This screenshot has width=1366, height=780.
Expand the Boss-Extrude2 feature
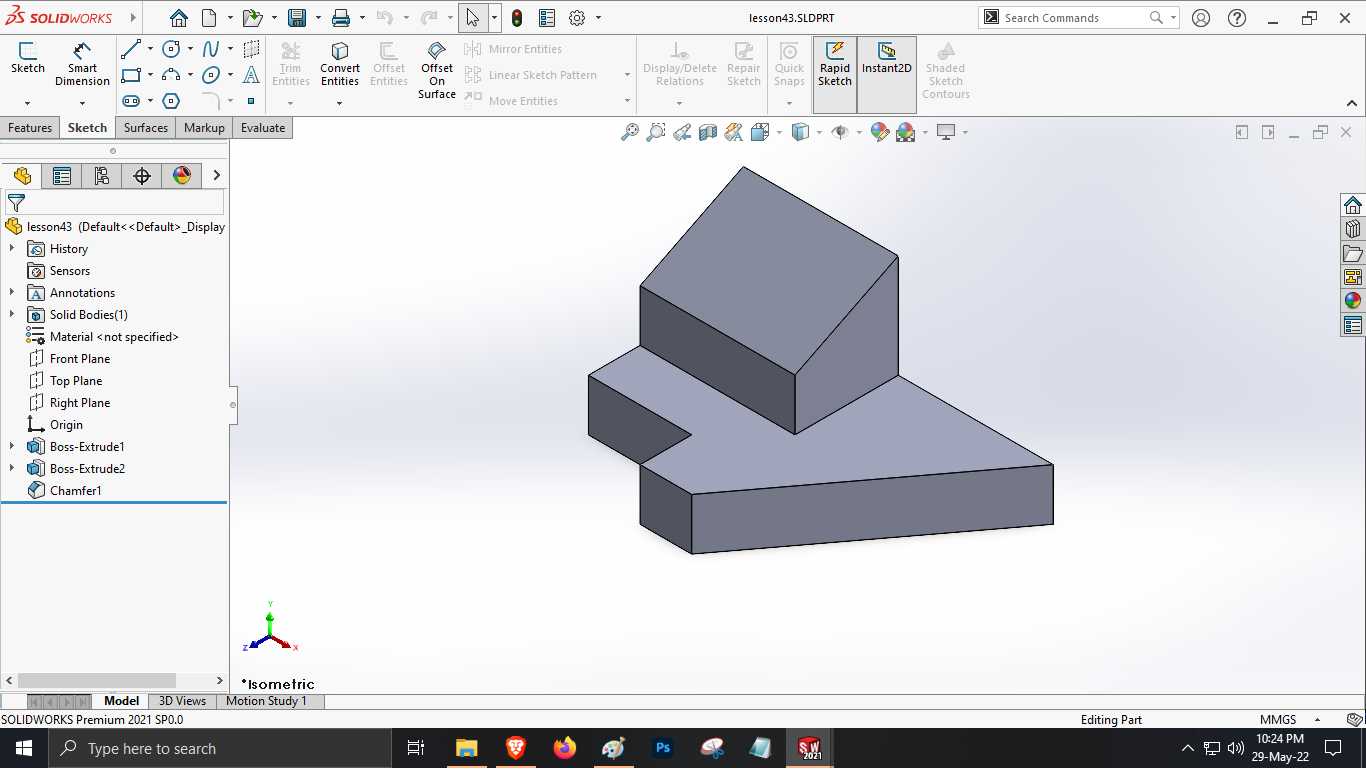(x=12, y=469)
